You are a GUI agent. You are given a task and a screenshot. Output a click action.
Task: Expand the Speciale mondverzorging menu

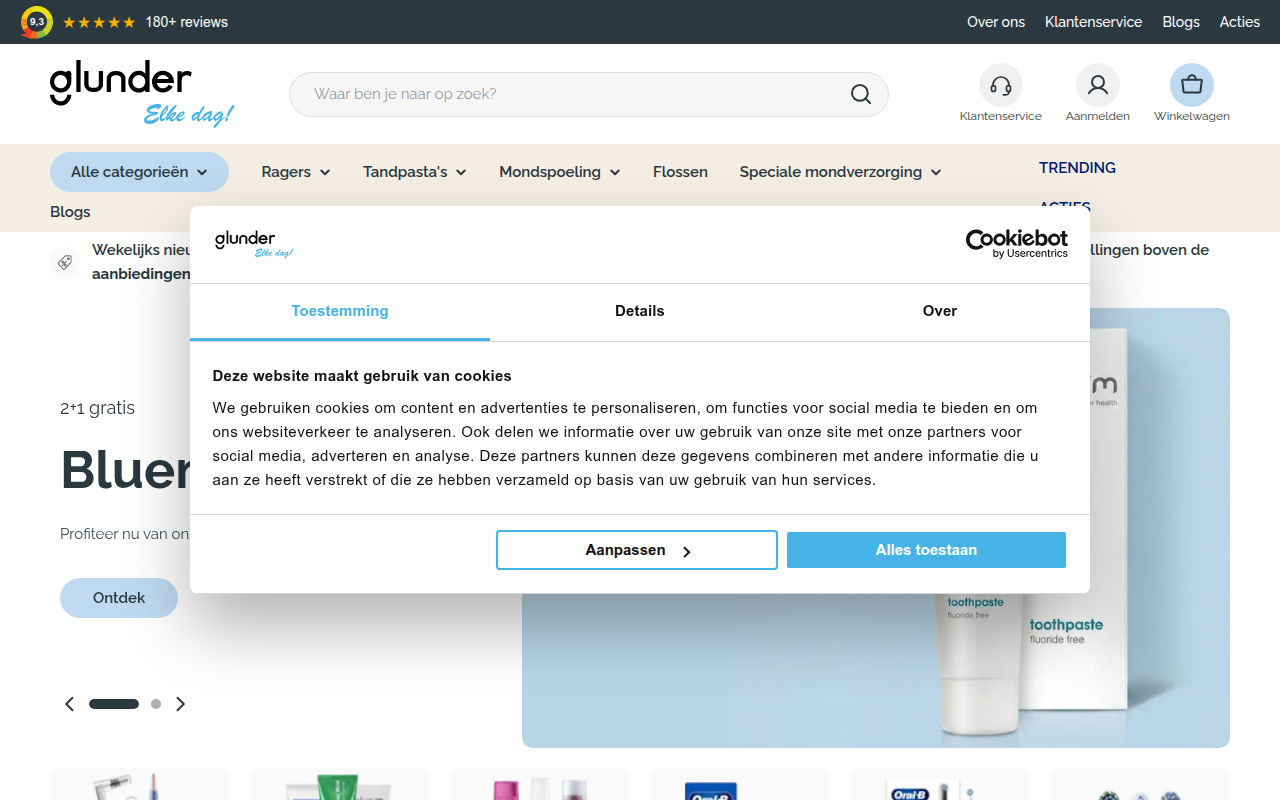pyautogui.click(x=840, y=172)
